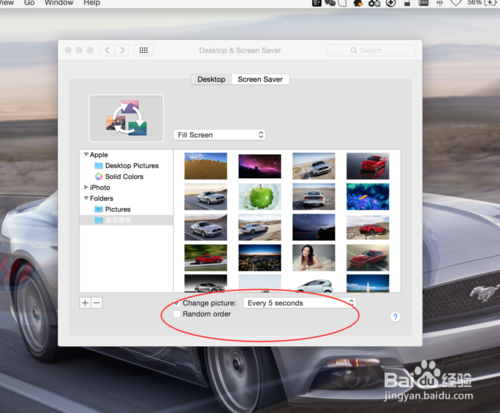This screenshot has height=413, width=500.
Task: Choose the silver Mustang thumbnail beside the nebula
Action: (314, 166)
